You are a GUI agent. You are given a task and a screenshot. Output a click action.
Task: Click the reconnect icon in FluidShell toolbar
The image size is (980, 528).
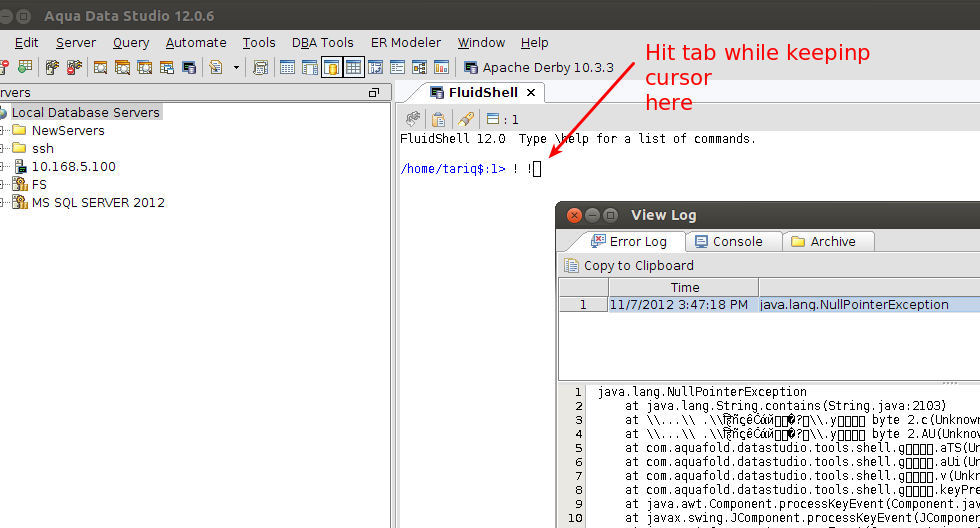pyautogui.click(x=413, y=119)
